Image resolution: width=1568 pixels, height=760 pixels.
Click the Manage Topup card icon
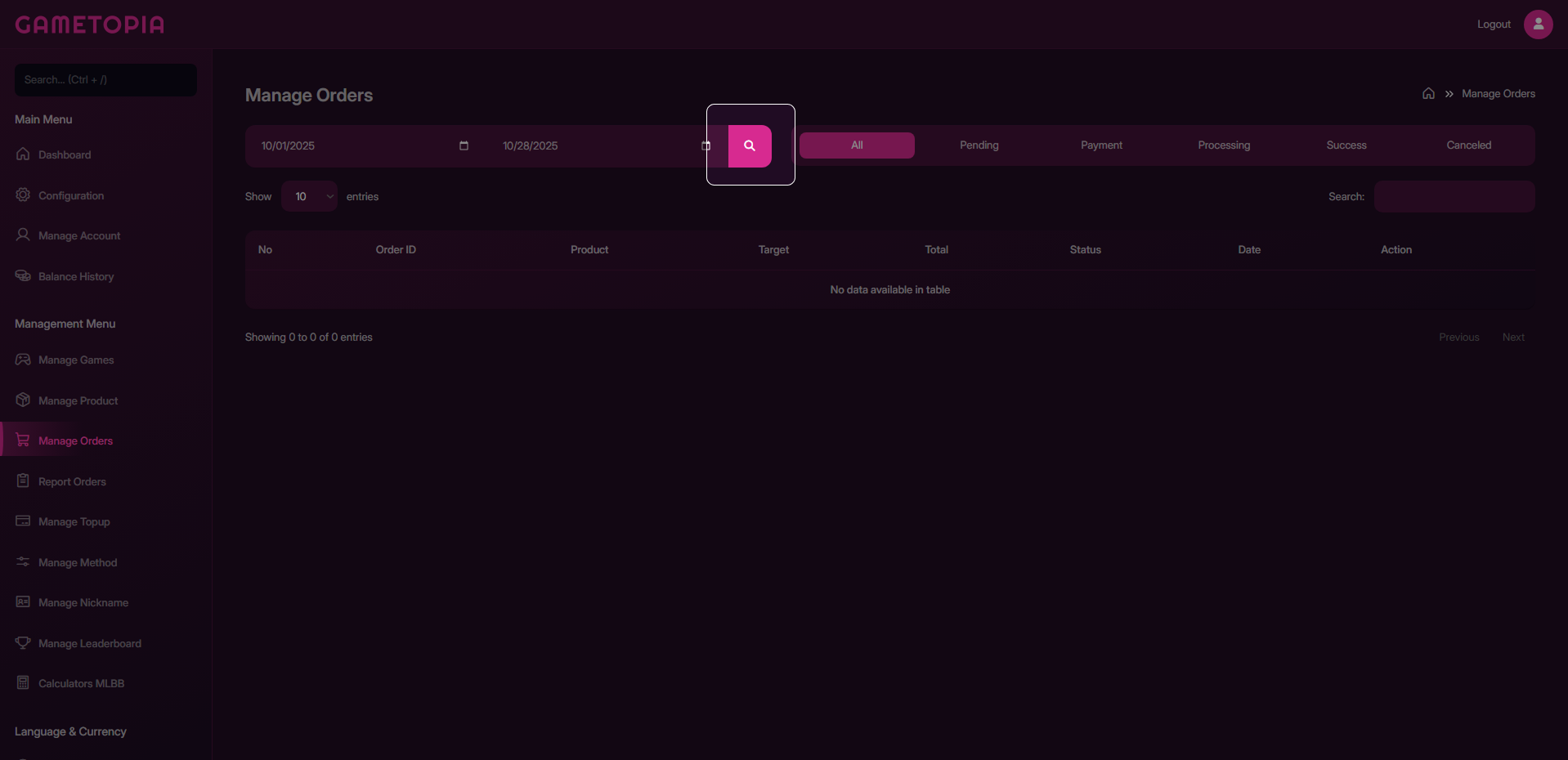[x=23, y=521]
